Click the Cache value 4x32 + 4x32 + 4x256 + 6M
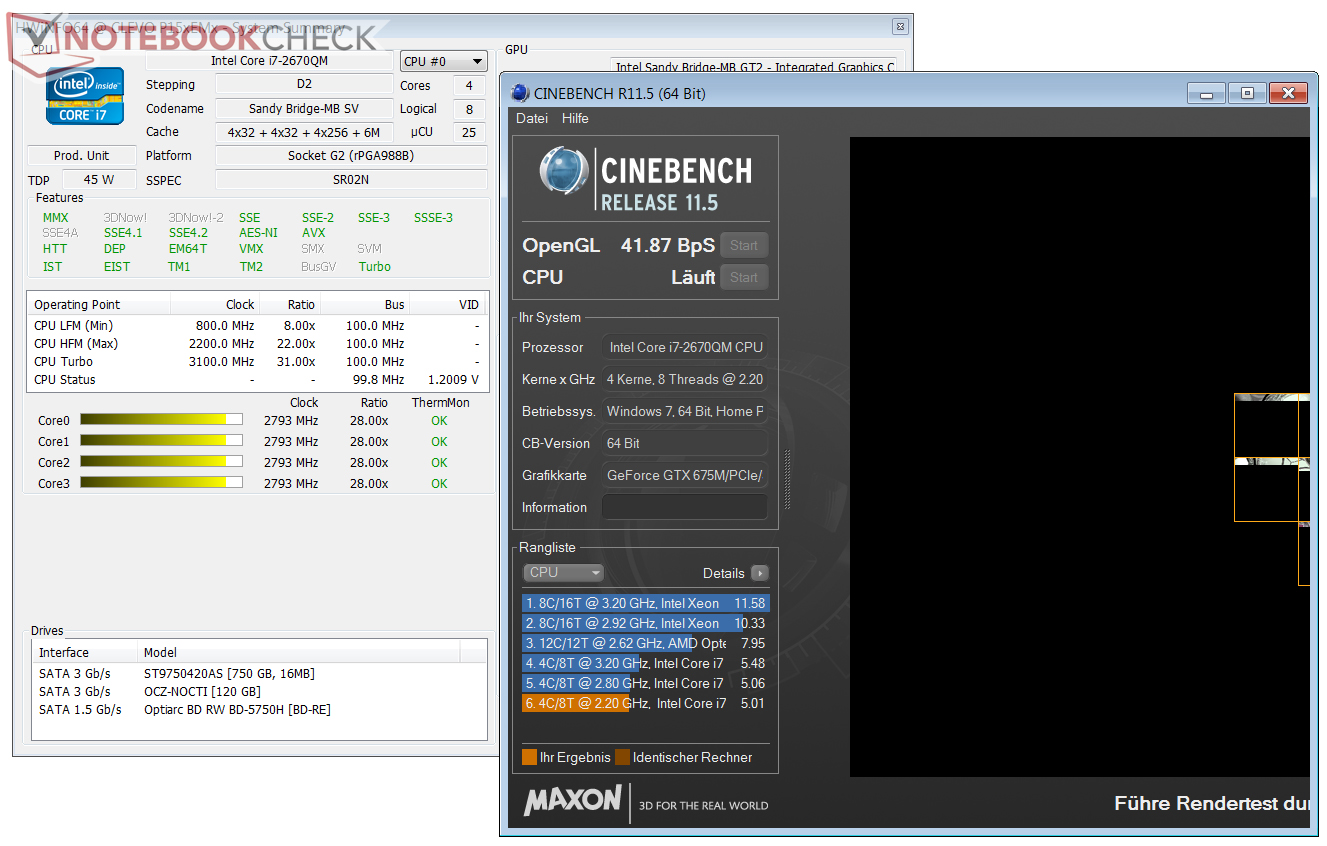Image resolution: width=1327 pixels, height=846 pixels. [304, 132]
